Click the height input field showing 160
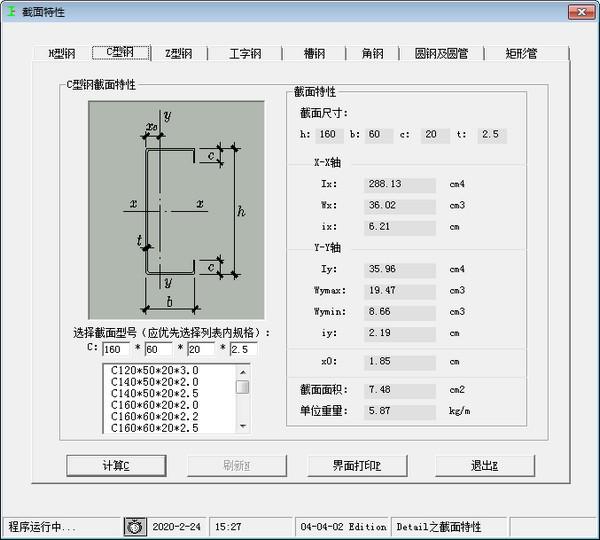 point(120,349)
